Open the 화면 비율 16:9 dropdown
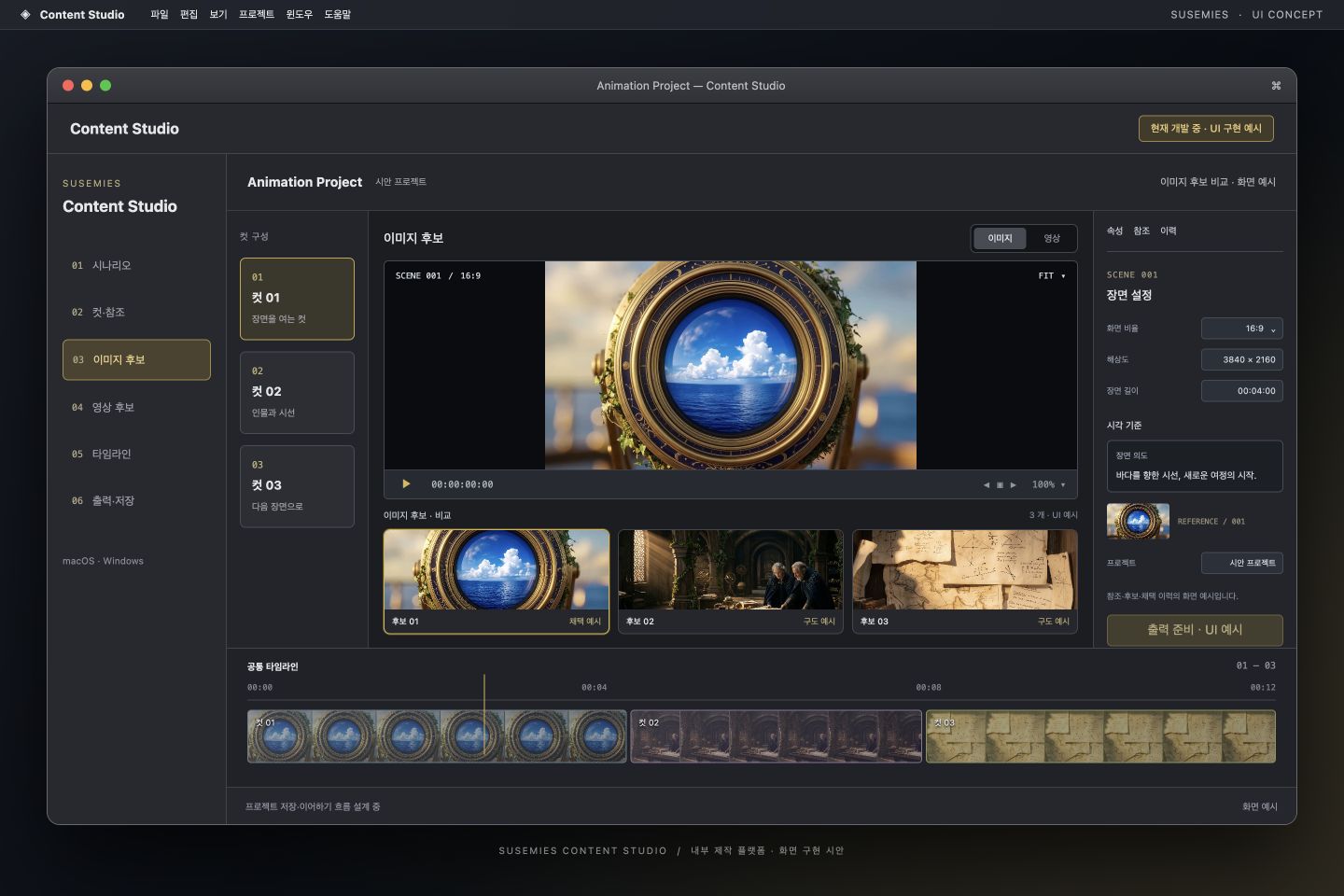 tap(1241, 329)
